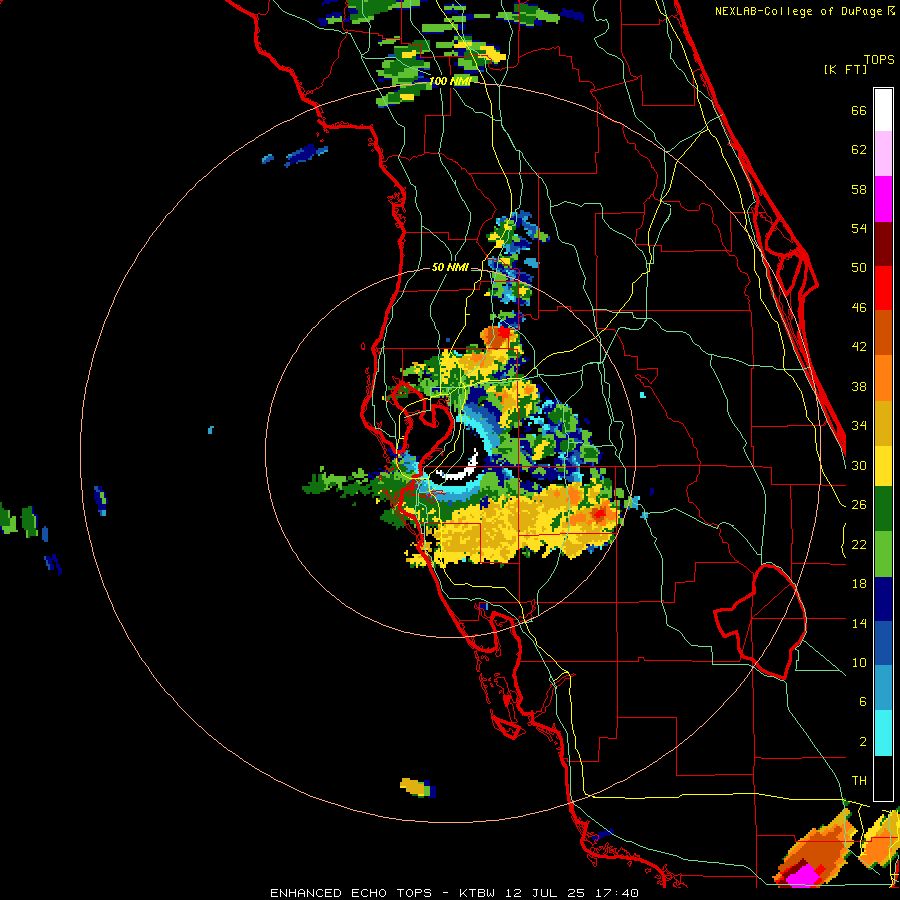The height and width of the screenshot is (900, 900).
Task: Click the KTBW station identifier in caption
Action: [x=477, y=893]
